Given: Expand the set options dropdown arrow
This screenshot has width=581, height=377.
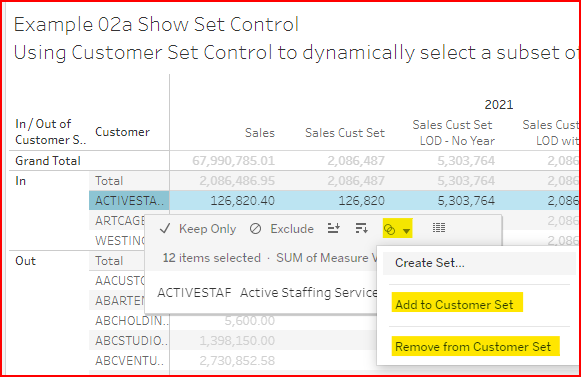Looking at the screenshot, I should 406,231.
